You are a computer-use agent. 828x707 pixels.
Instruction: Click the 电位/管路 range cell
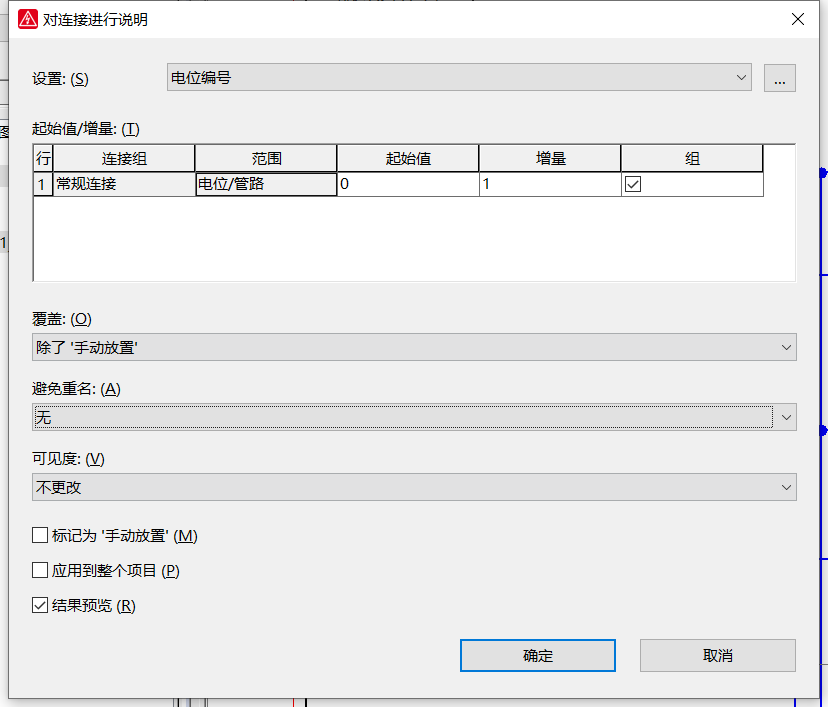[265, 184]
